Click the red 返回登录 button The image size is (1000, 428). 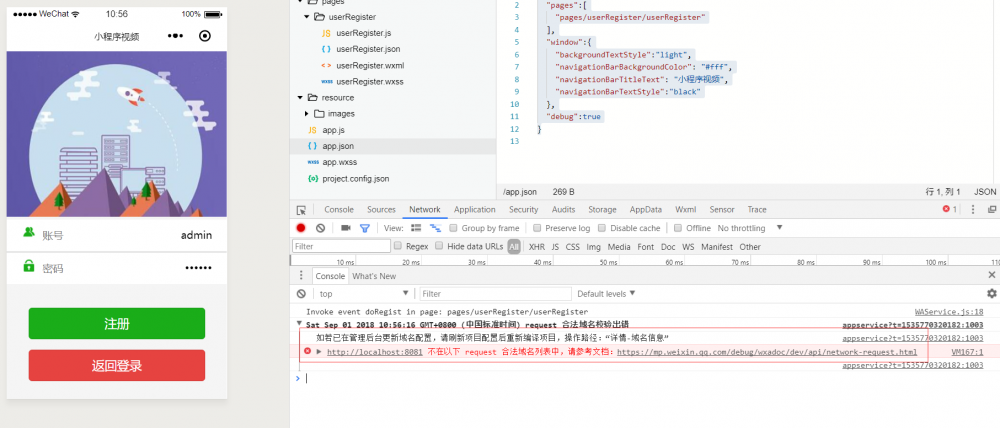(117, 365)
